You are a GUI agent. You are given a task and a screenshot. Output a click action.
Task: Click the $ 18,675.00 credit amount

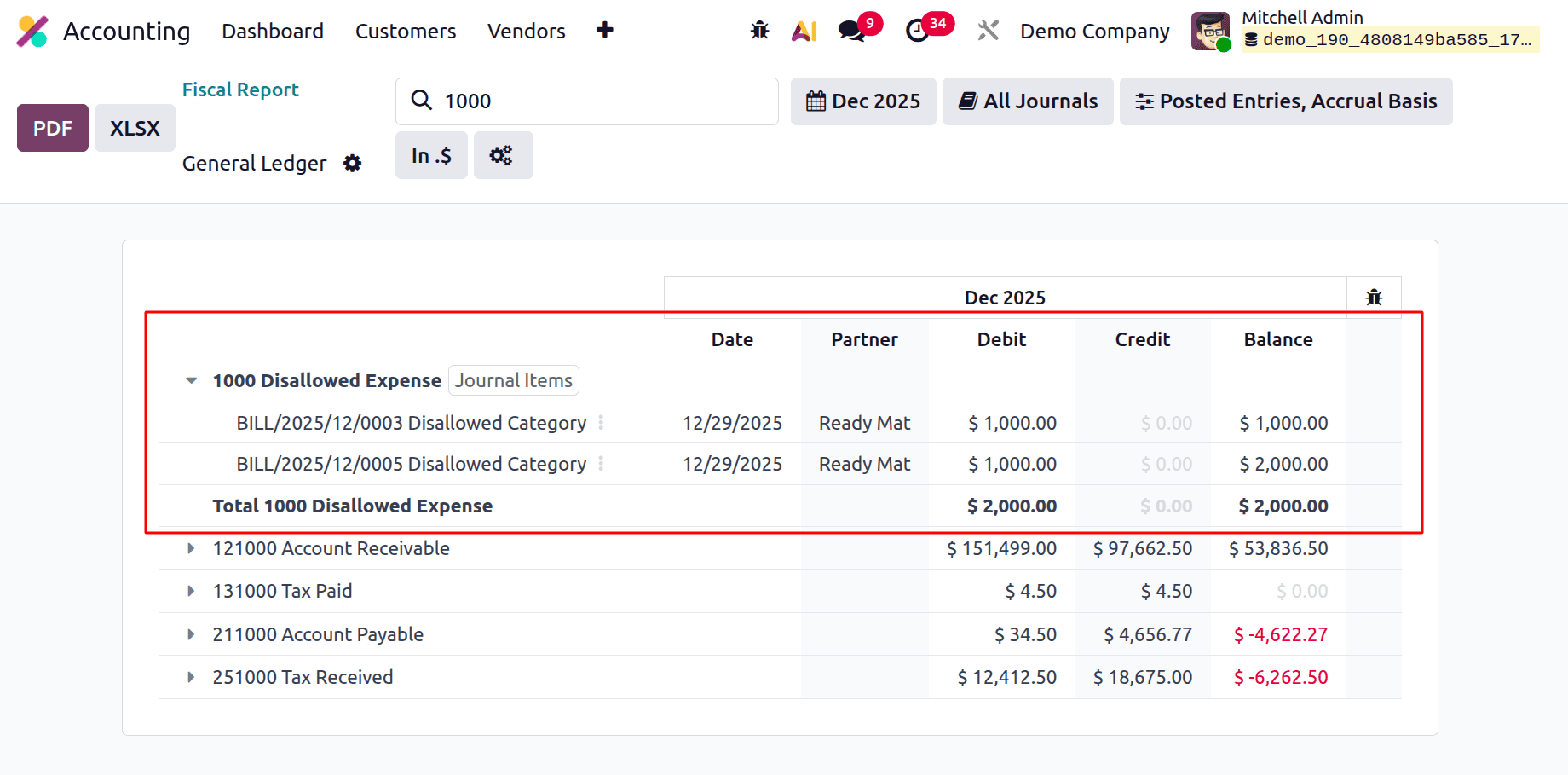[x=1143, y=677]
